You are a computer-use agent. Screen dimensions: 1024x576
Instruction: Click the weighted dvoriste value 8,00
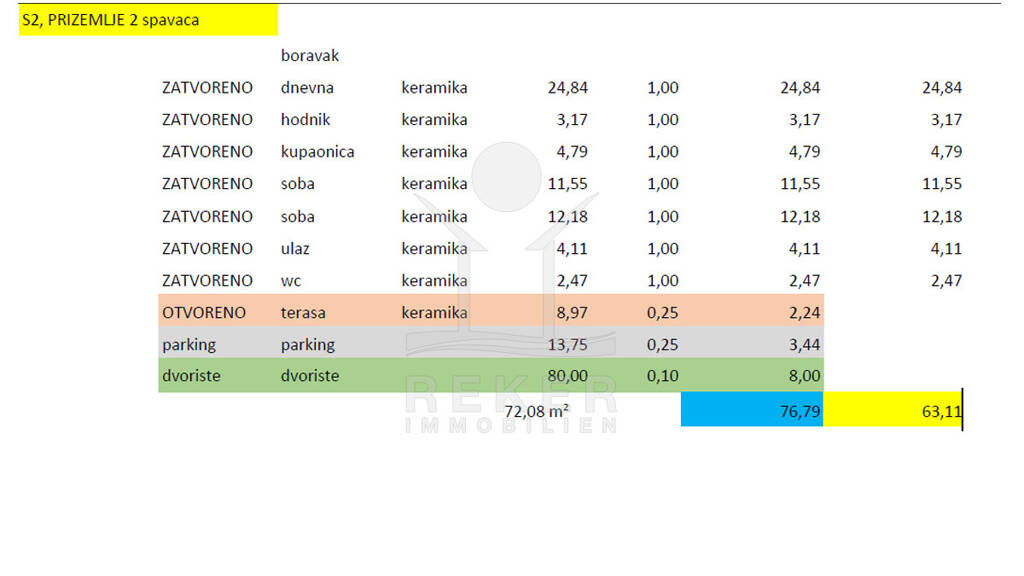coord(803,376)
